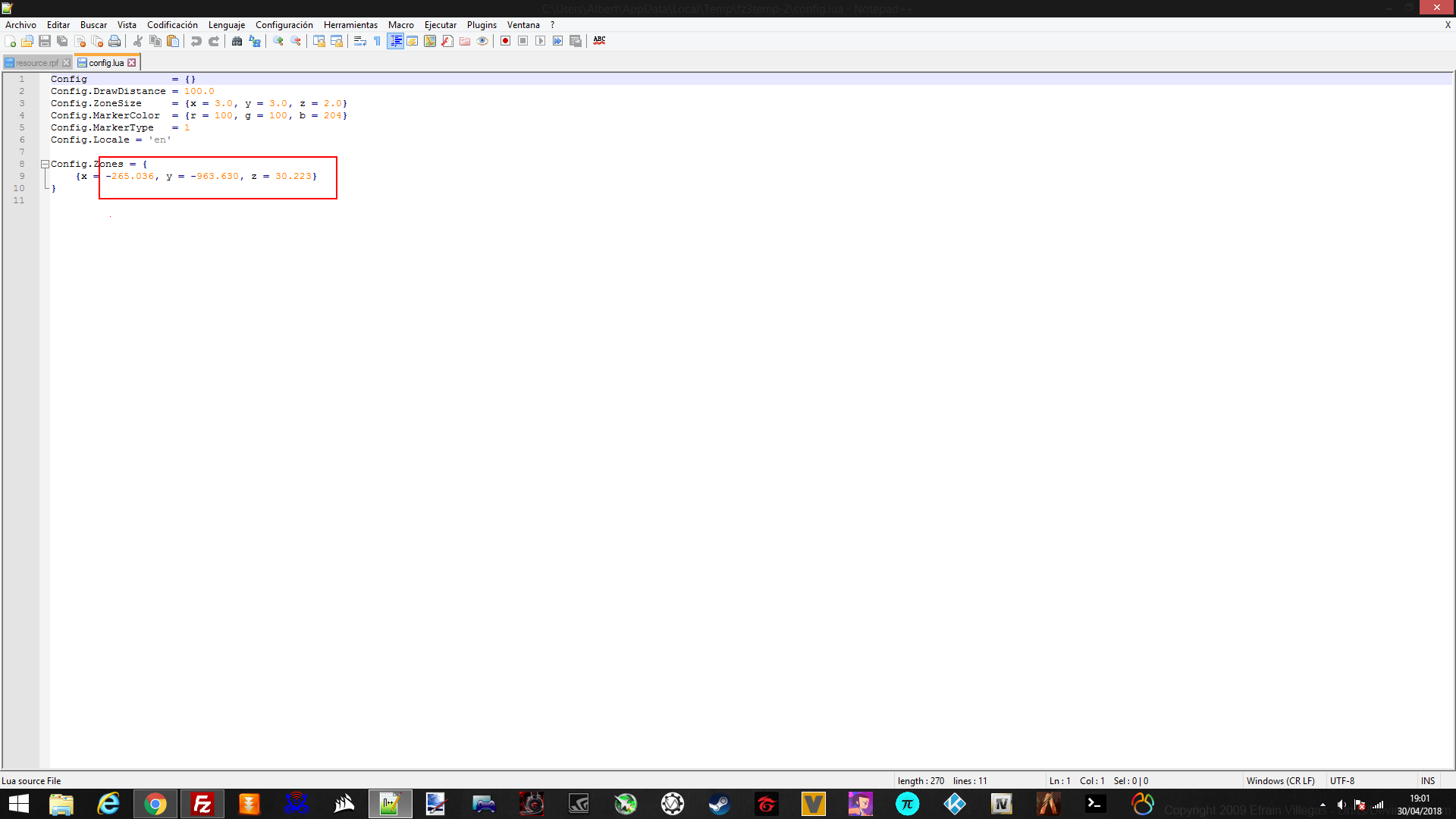The image size is (1456, 819).
Task: Open the Lenguaje menu
Action: [227, 25]
